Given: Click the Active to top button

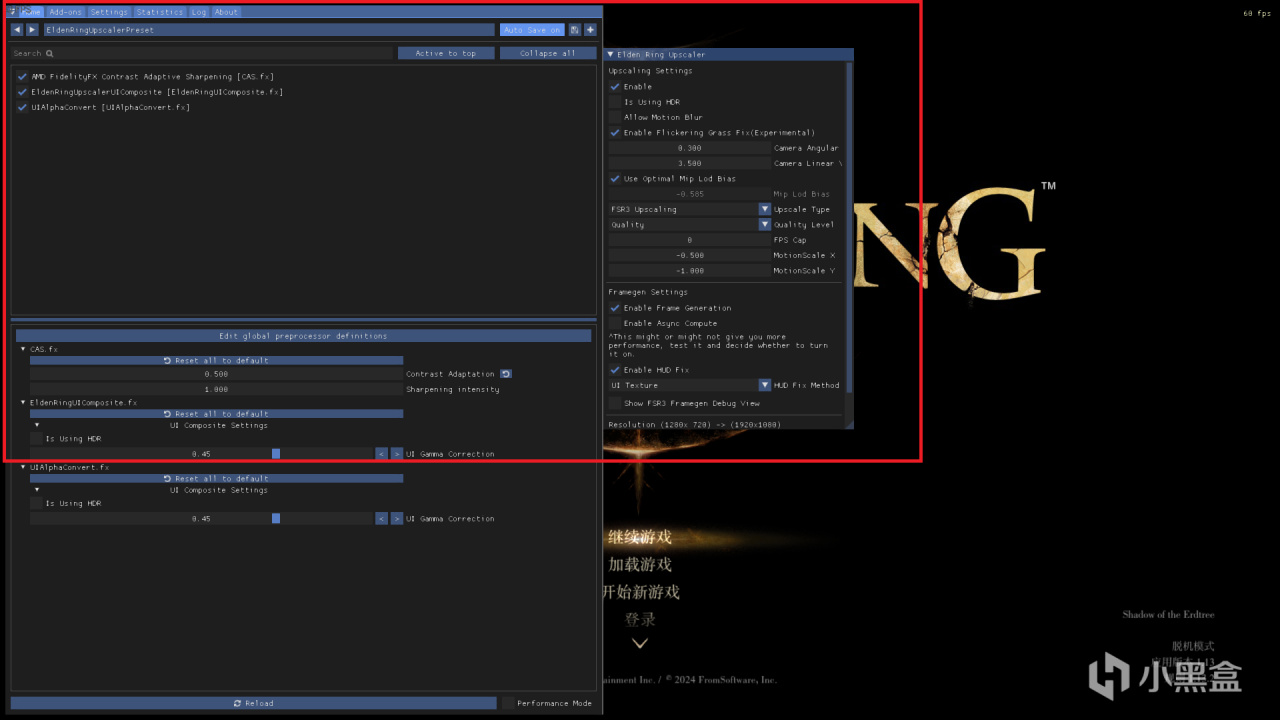Looking at the screenshot, I should (446, 53).
